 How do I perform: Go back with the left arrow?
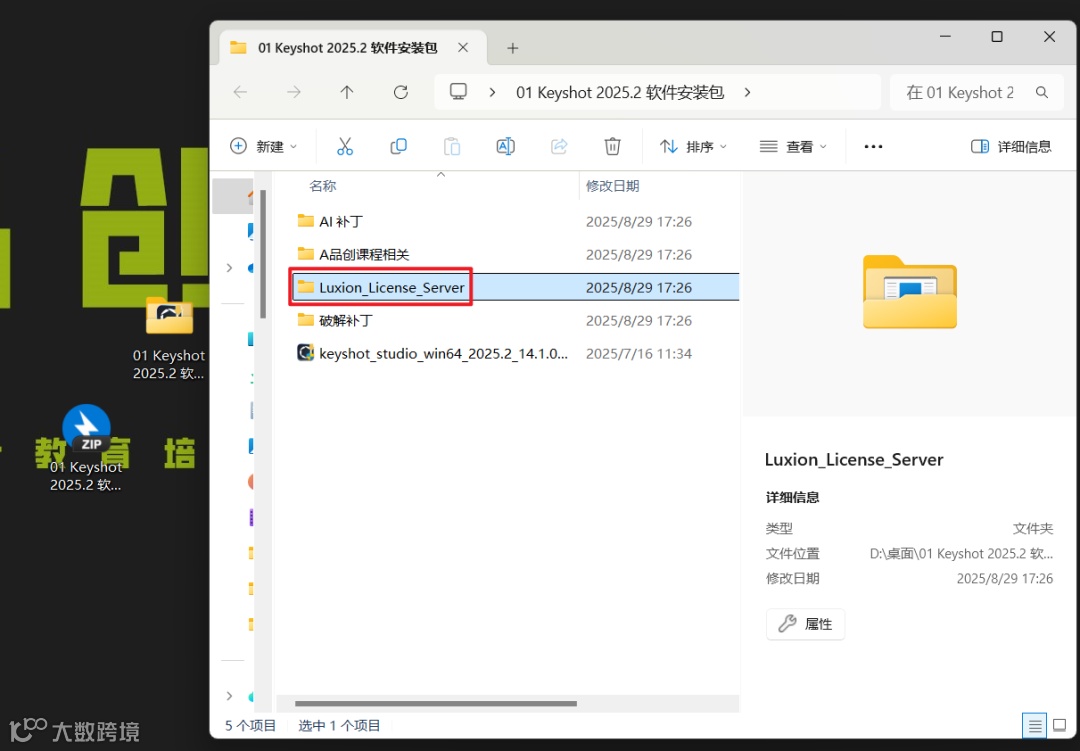240,92
